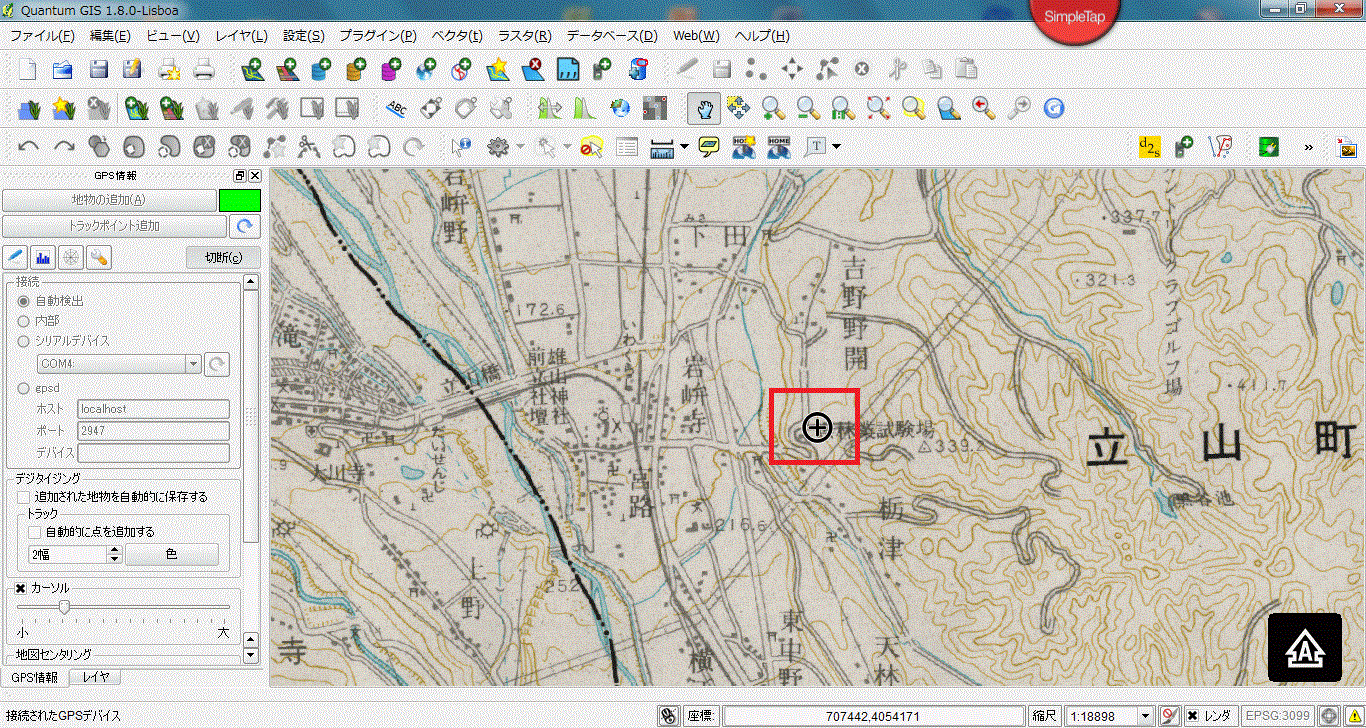Open the レイヤ(L) menu
This screenshot has height=728, width=1366.
(241, 36)
